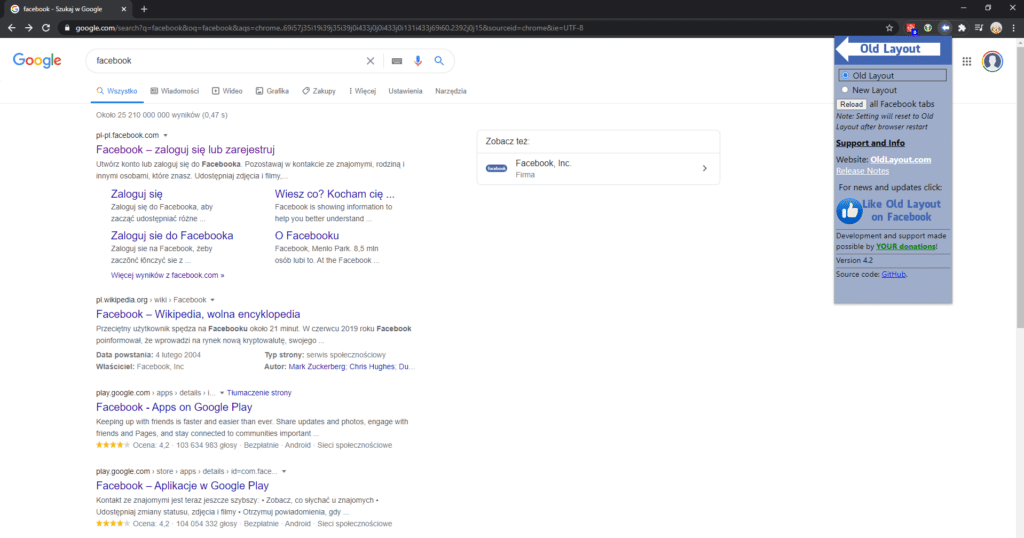Expand options for play.google.com store apps result

[x=284, y=471]
